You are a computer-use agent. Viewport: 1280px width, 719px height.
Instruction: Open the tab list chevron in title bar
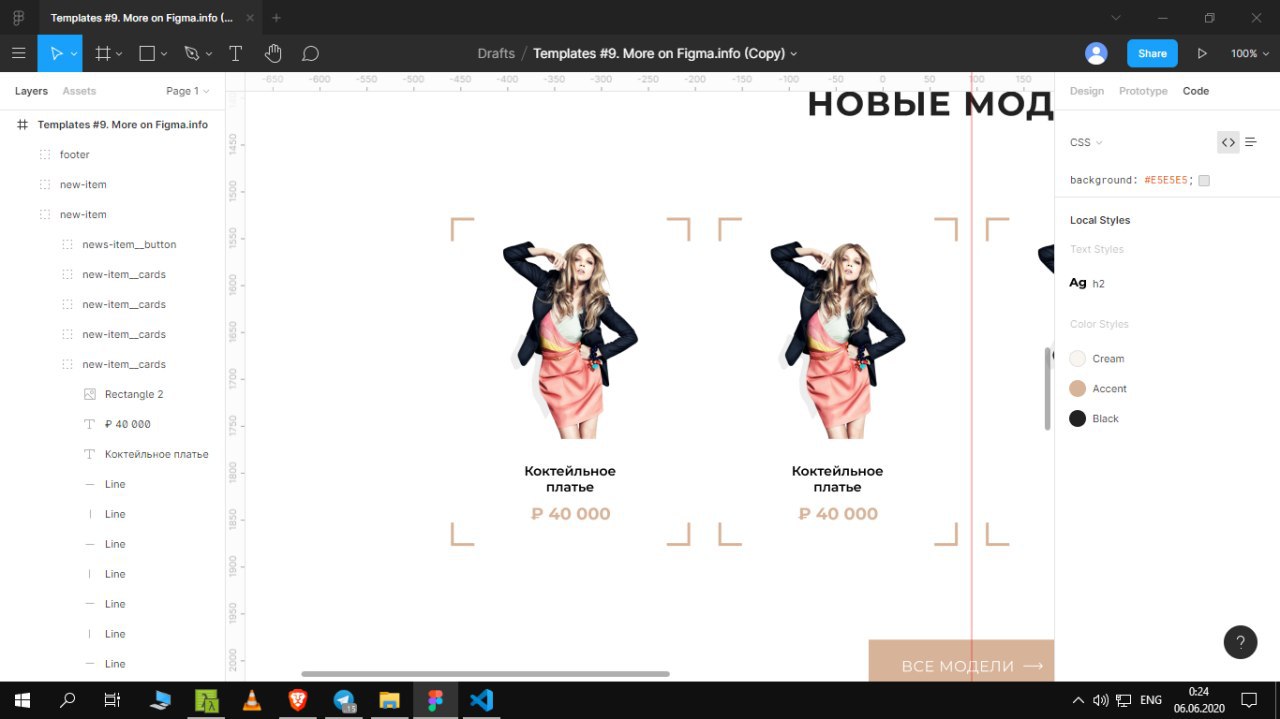(1117, 18)
